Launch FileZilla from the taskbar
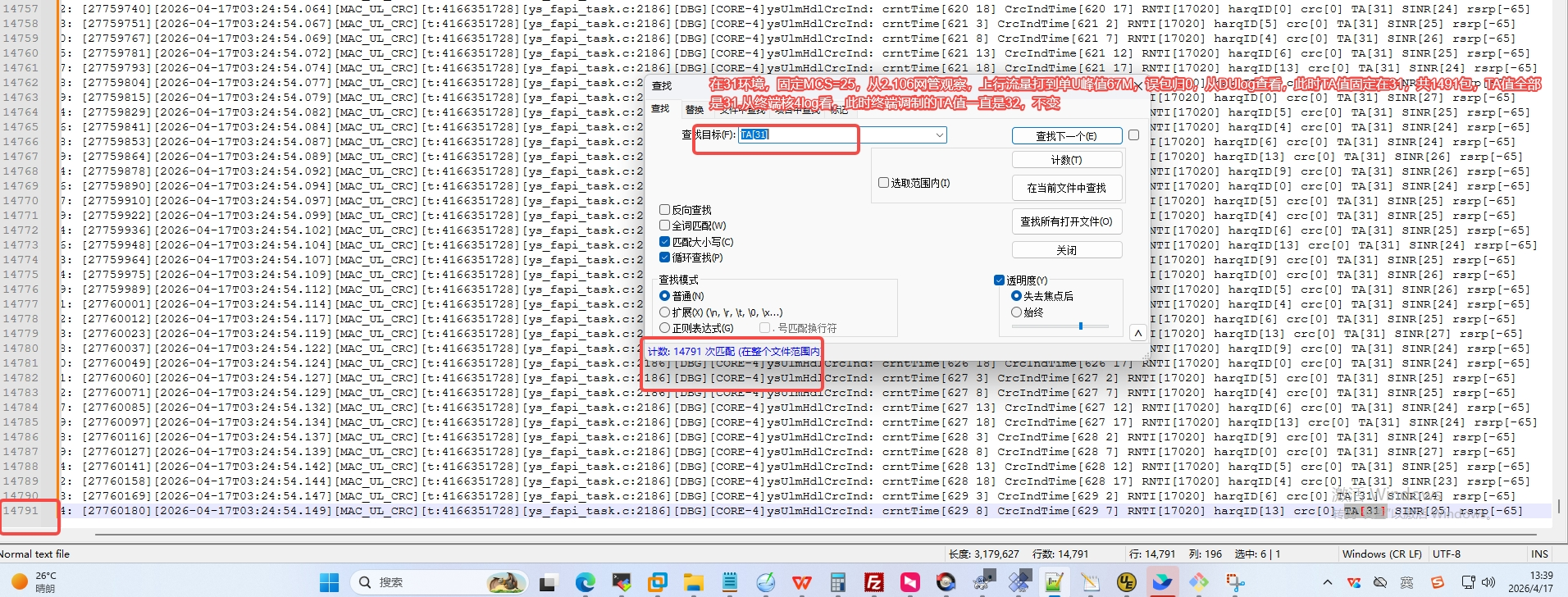Image resolution: width=1568 pixels, height=597 pixels. [x=874, y=582]
